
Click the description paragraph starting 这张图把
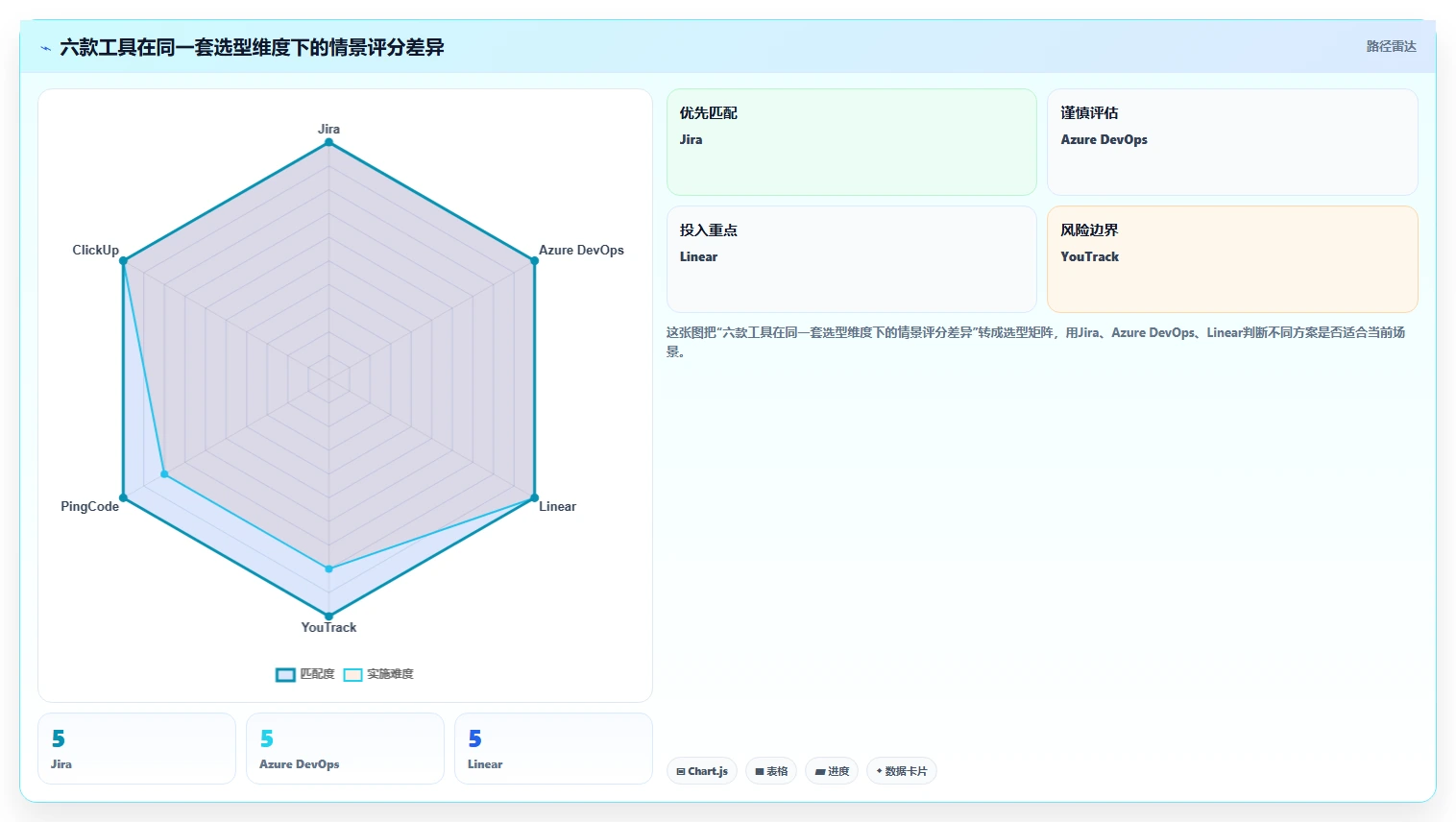tap(1035, 342)
